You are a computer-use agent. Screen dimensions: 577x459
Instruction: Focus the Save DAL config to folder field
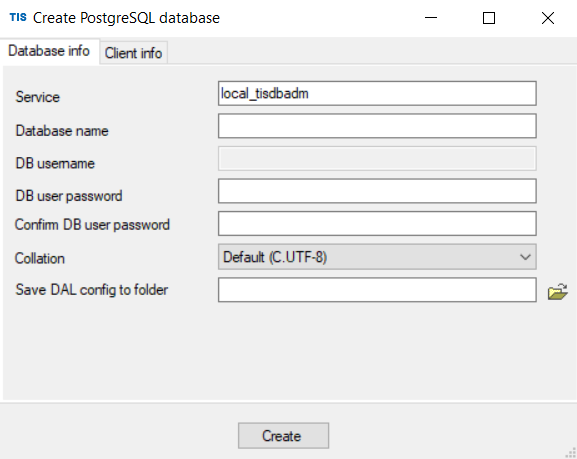tap(377, 290)
